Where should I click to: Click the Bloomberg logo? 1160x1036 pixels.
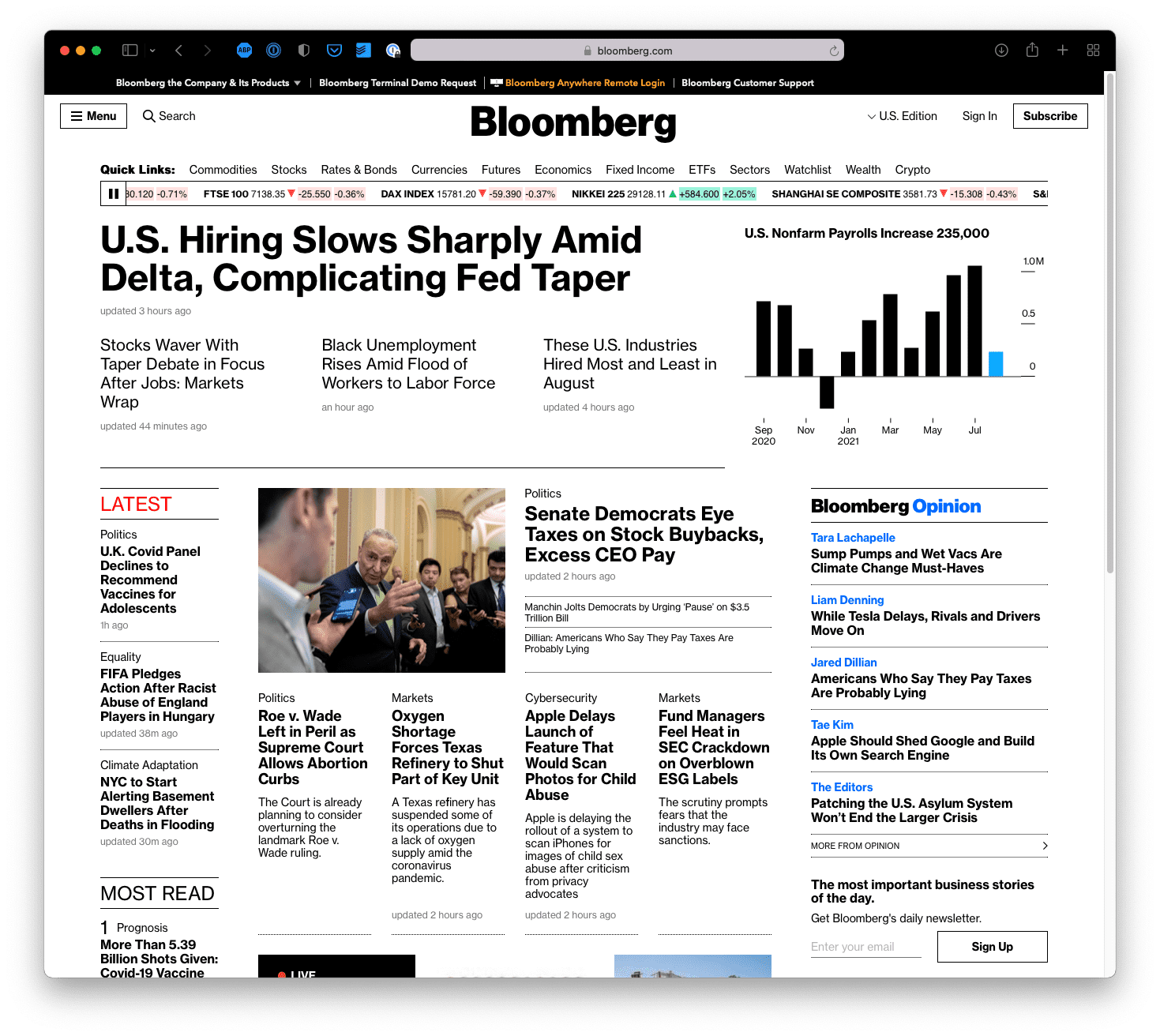pos(574,122)
